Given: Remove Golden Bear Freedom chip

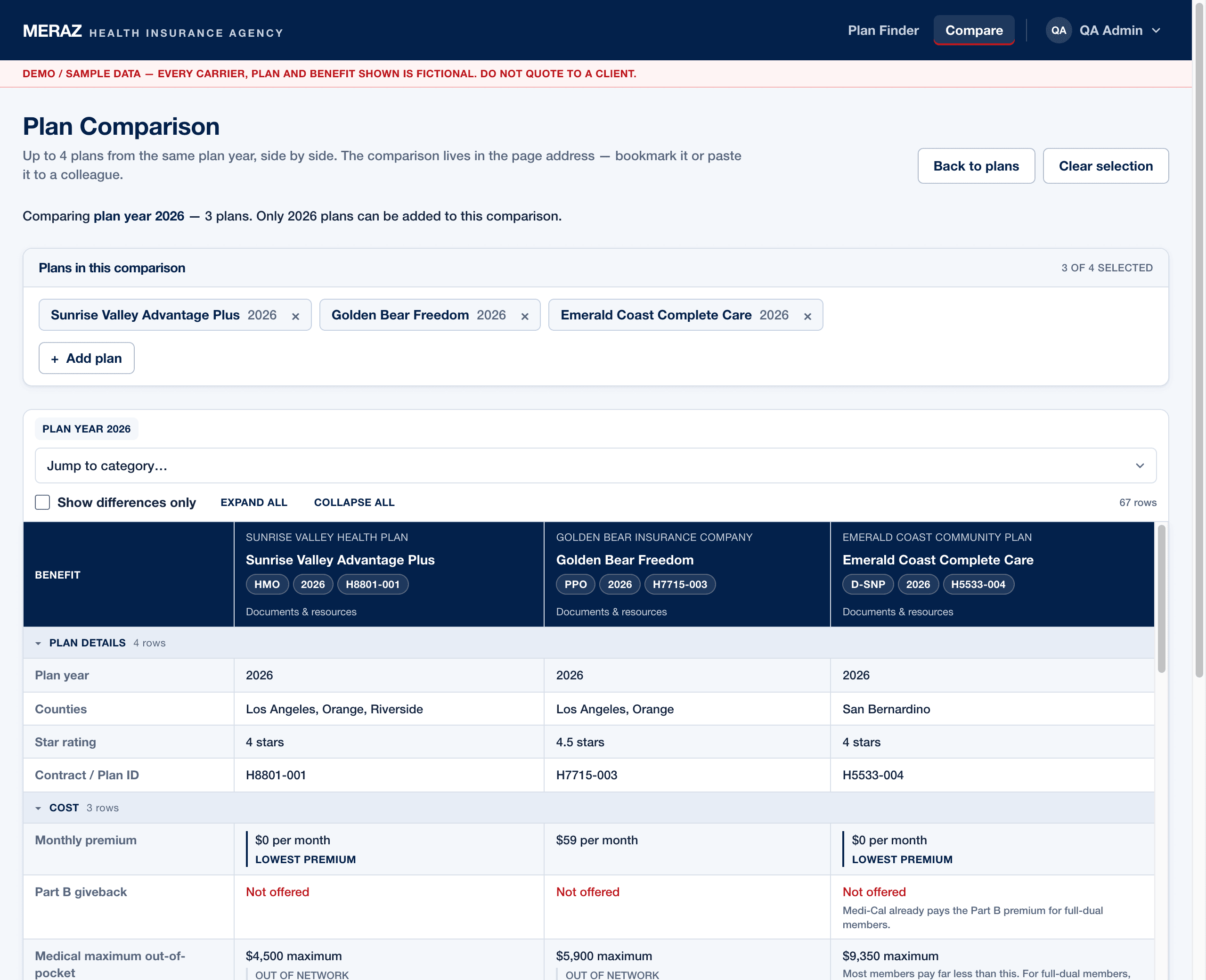Looking at the screenshot, I should [x=525, y=316].
